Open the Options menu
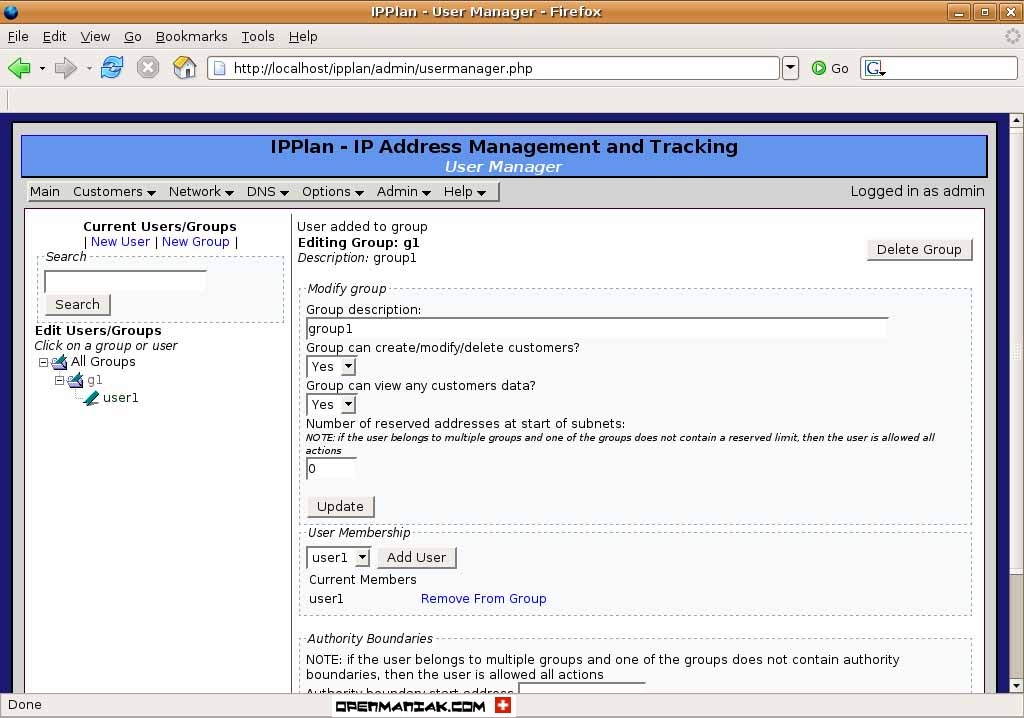This screenshot has width=1024, height=718. [332, 191]
